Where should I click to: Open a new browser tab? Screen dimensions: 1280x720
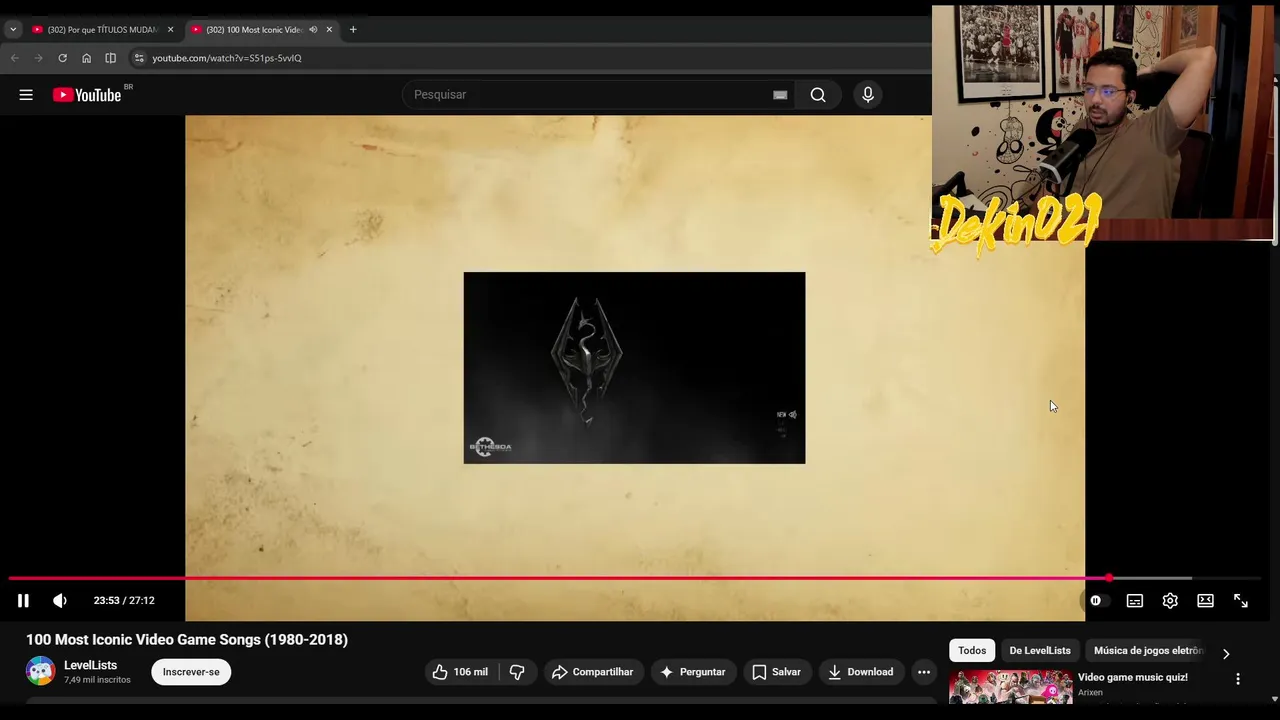point(353,30)
